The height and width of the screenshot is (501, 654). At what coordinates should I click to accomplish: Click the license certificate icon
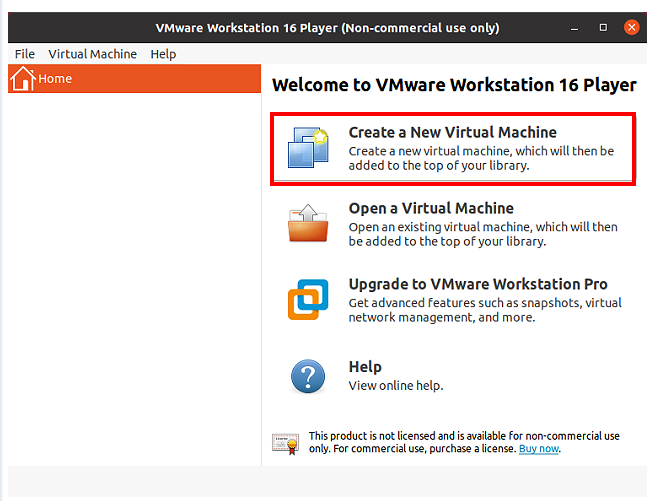(286, 444)
